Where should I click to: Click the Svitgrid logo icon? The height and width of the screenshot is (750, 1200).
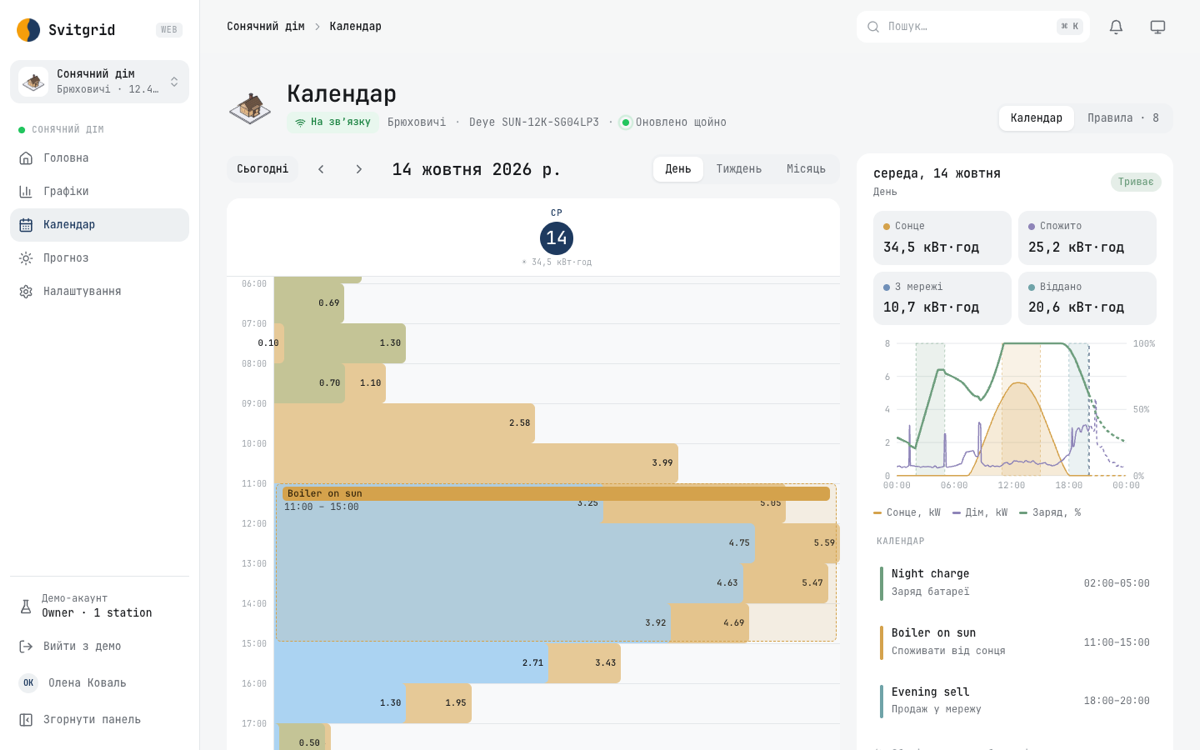pyautogui.click(x=29, y=30)
